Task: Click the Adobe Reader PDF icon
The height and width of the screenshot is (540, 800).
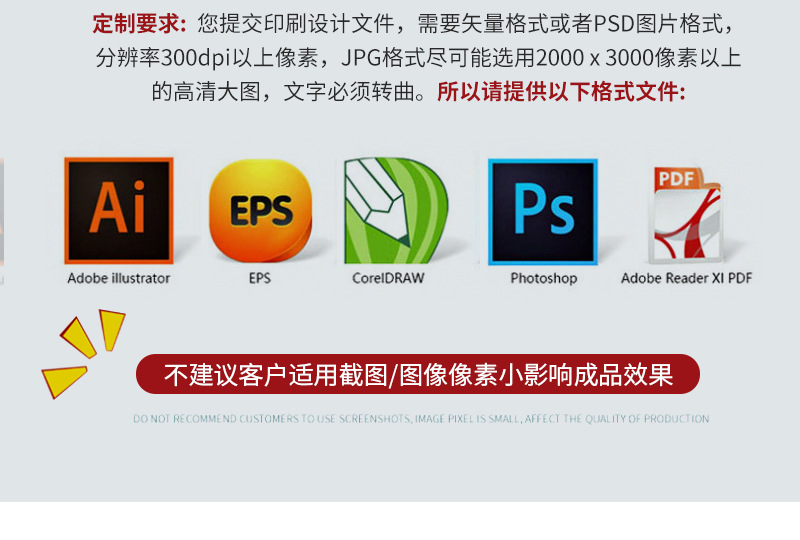Action: pyautogui.click(x=686, y=214)
